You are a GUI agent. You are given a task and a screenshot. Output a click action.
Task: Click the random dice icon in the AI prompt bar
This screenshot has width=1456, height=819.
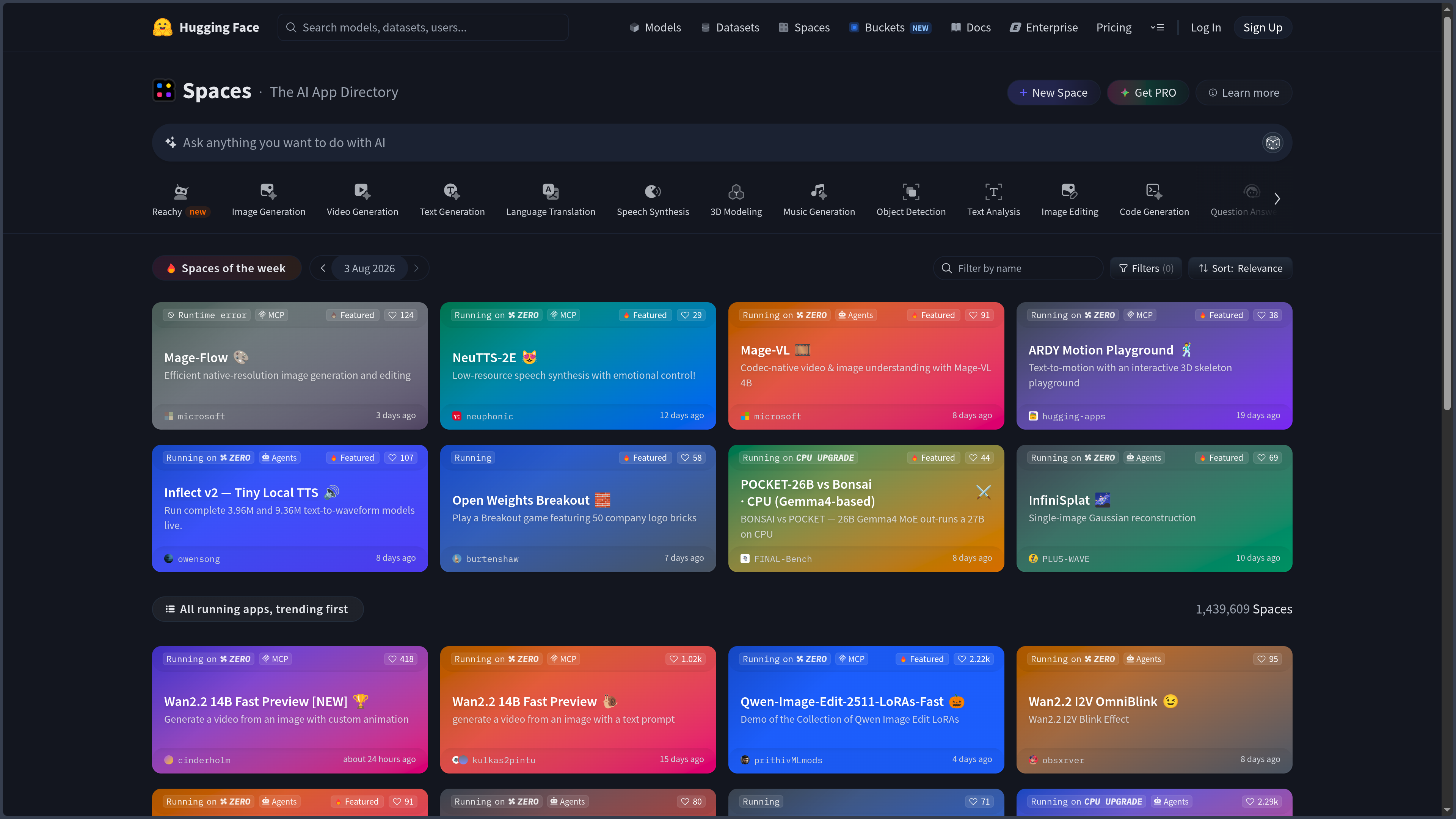tap(1272, 143)
